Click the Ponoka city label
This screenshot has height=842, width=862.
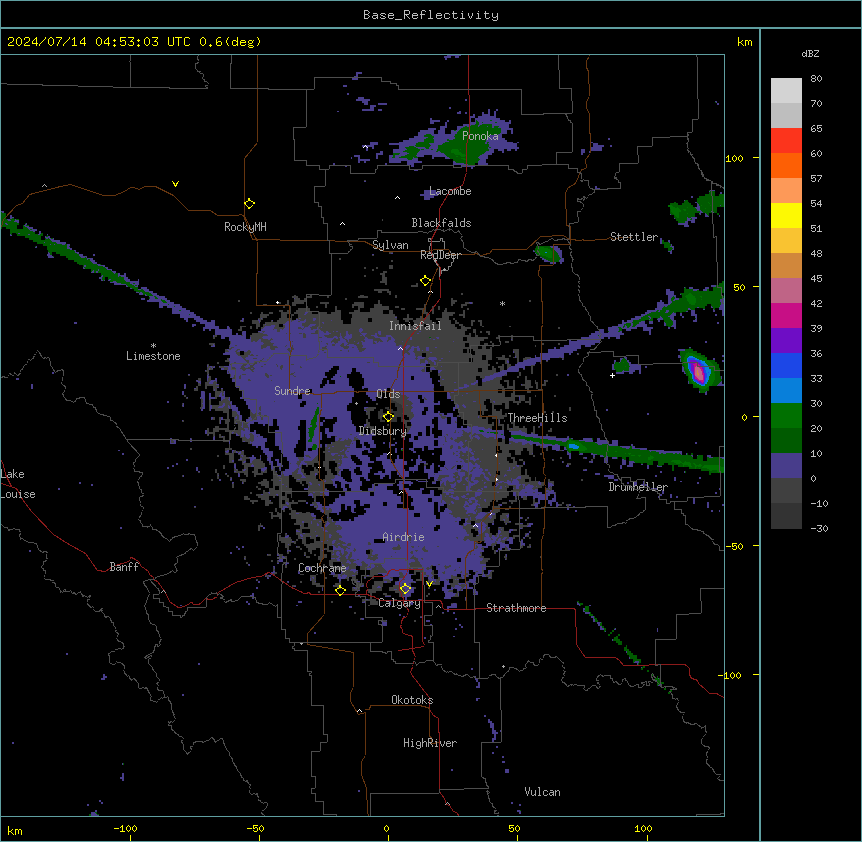click(480, 136)
